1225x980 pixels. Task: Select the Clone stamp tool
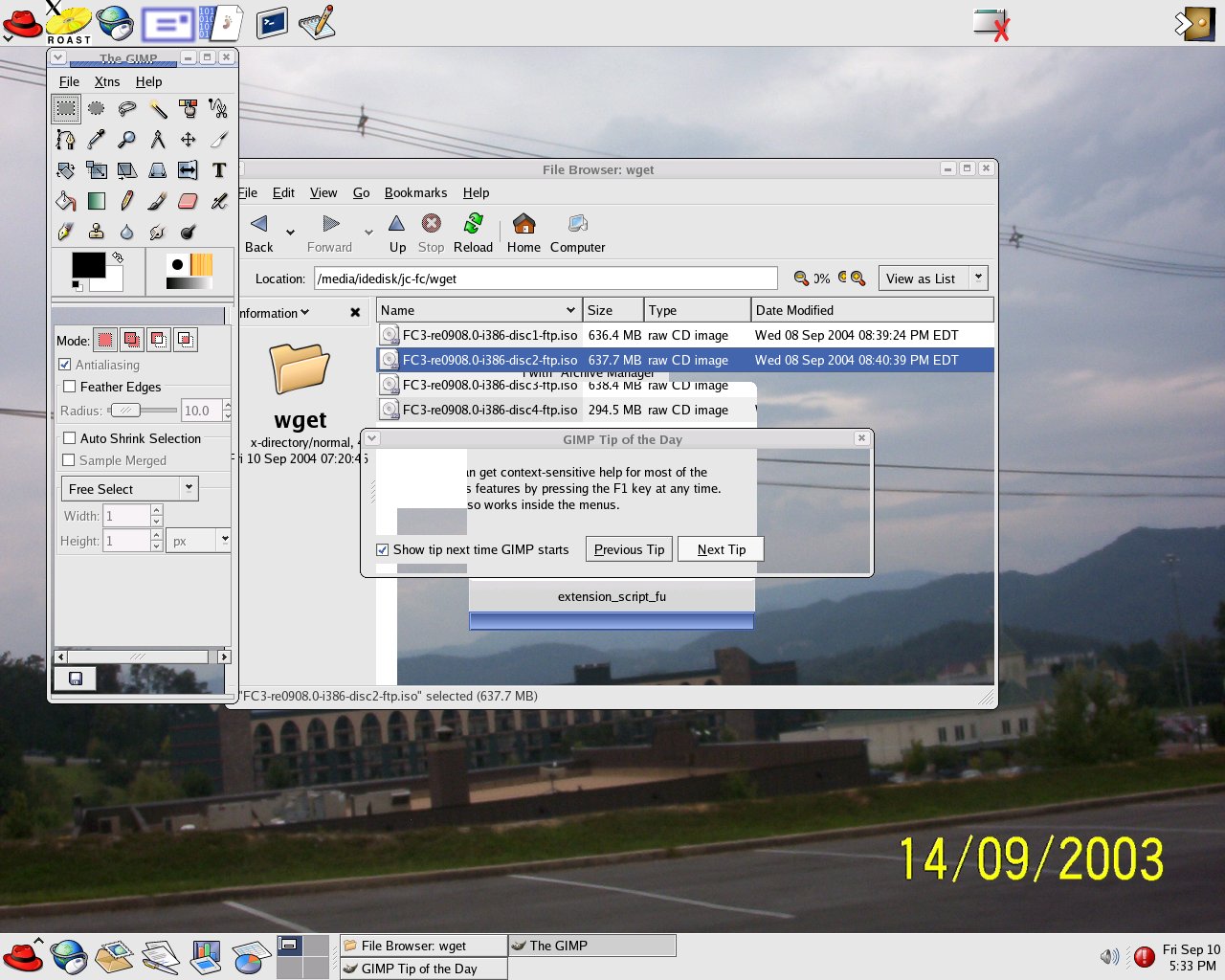click(x=97, y=232)
